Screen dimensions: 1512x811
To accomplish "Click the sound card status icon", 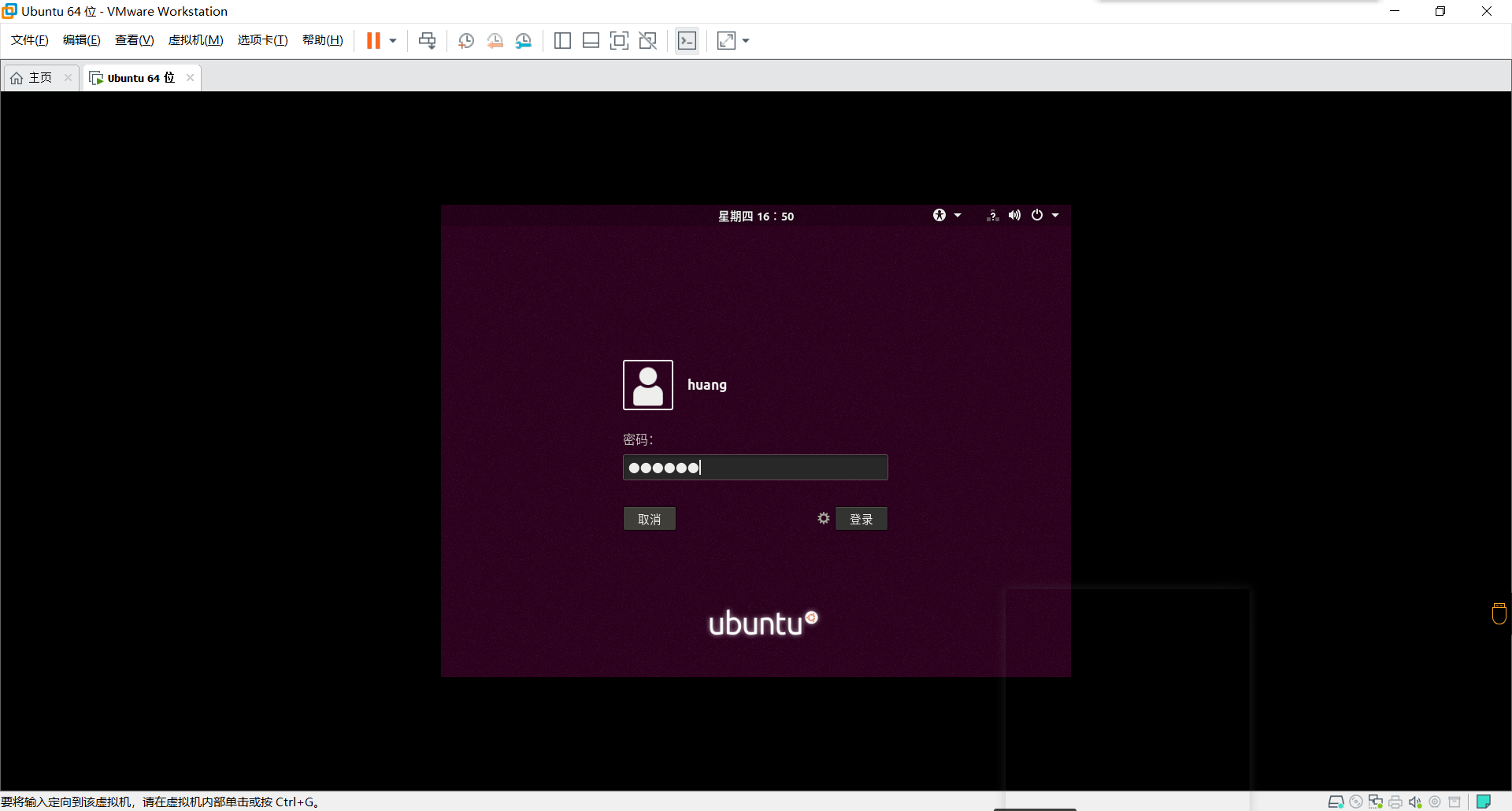I will pos(1415,802).
